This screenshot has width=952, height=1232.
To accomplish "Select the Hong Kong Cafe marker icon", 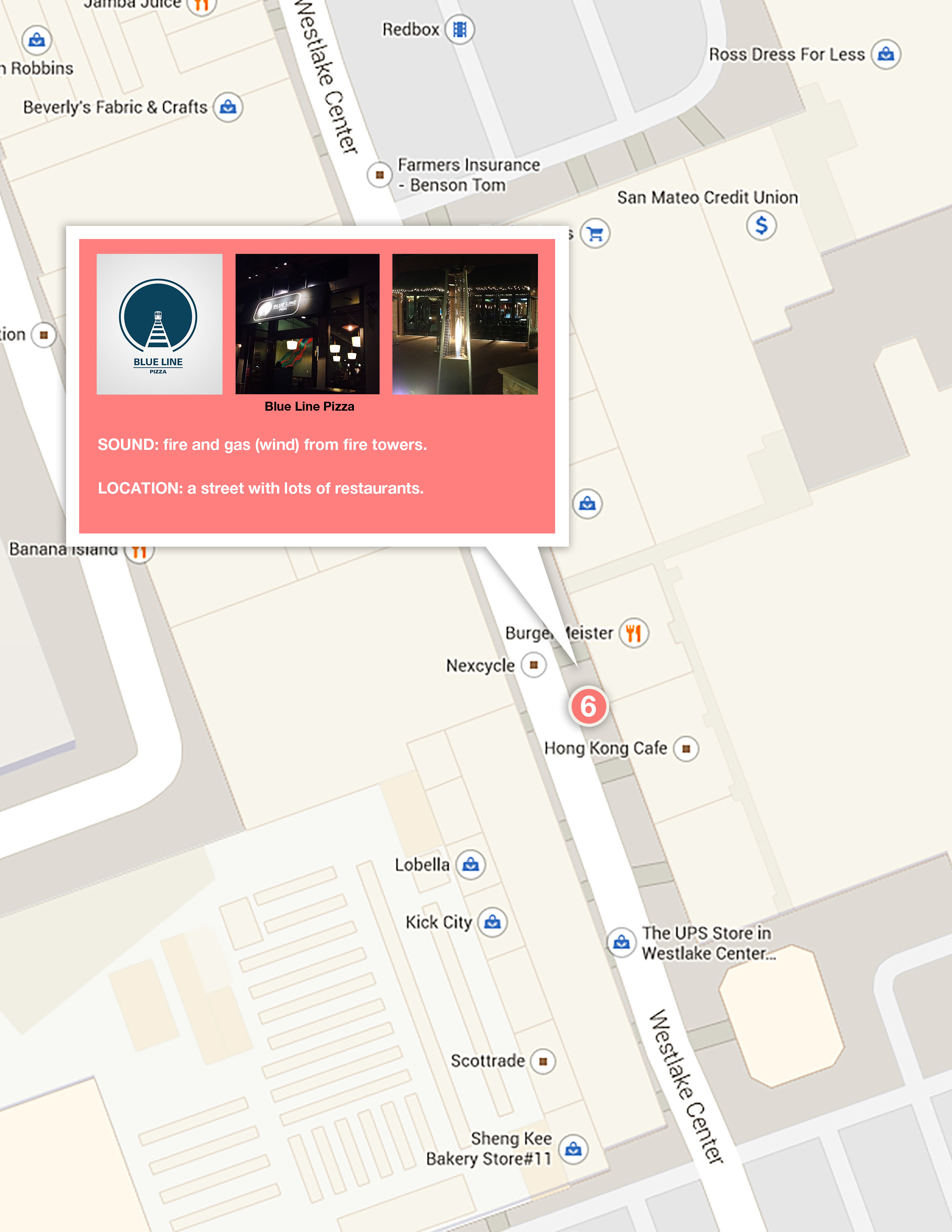I will (x=686, y=749).
